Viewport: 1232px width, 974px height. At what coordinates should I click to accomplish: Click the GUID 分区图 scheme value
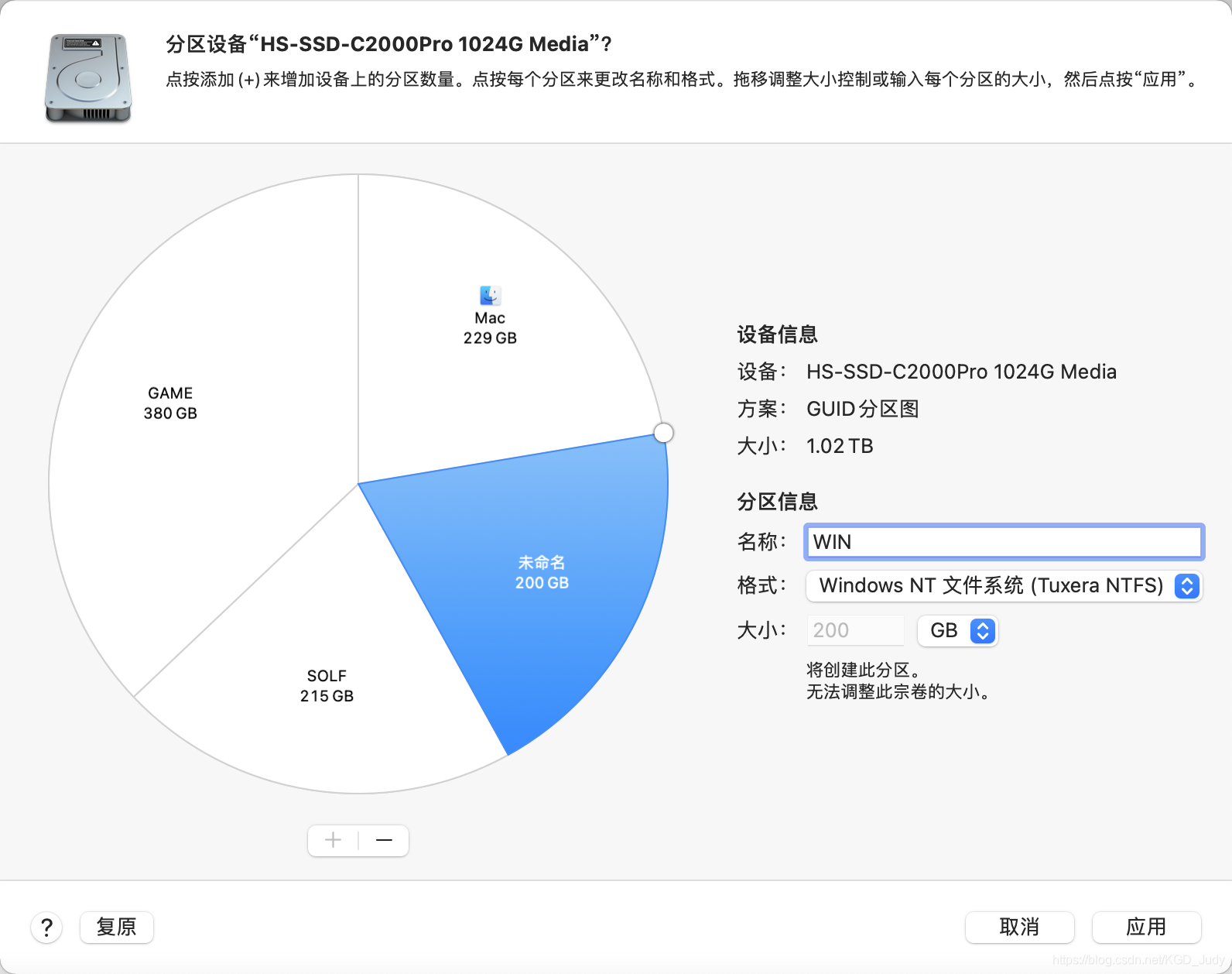(862, 409)
